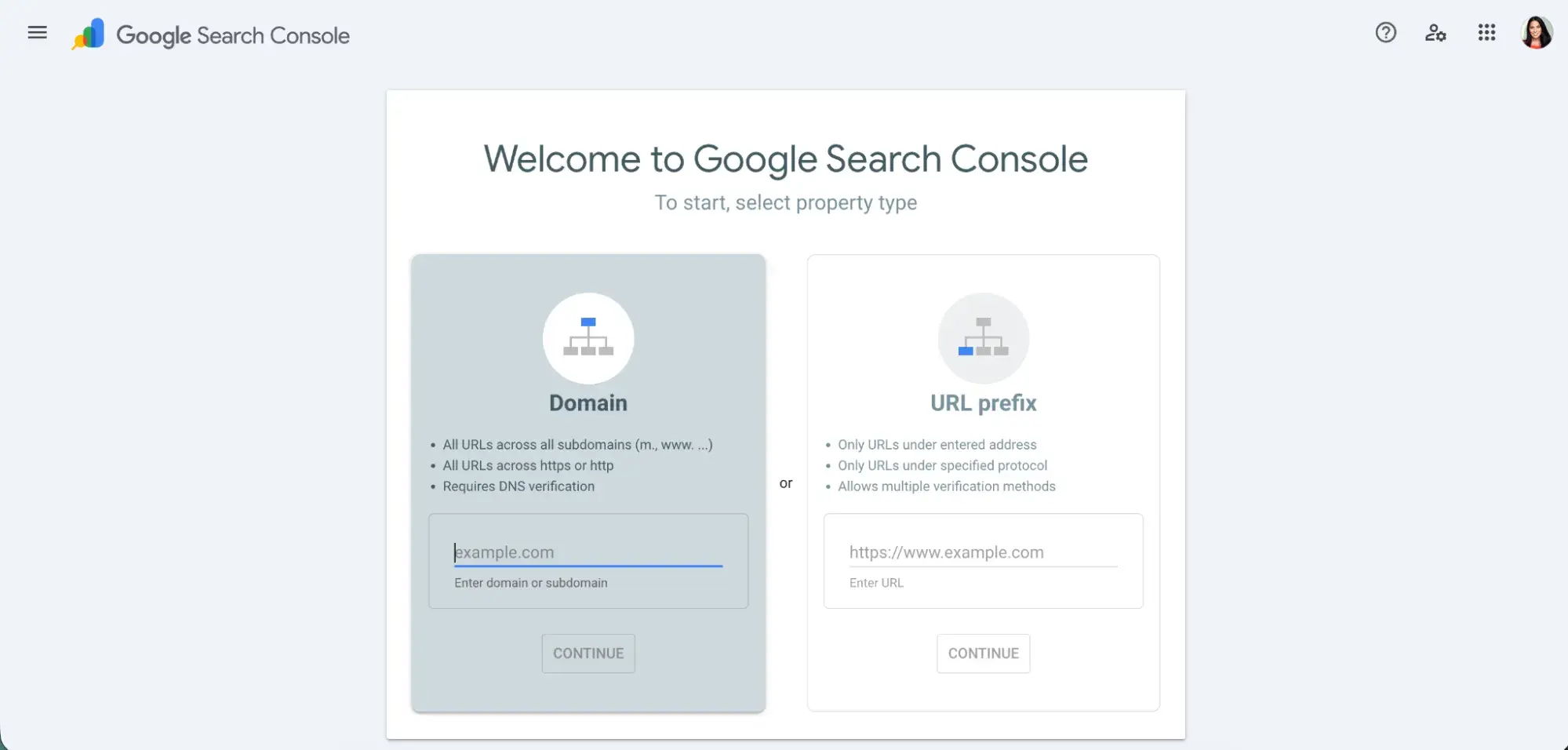Click the Enter domain or subdomain hint text
Viewport: 1568px width, 750px height.
pyautogui.click(x=530, y=582)
